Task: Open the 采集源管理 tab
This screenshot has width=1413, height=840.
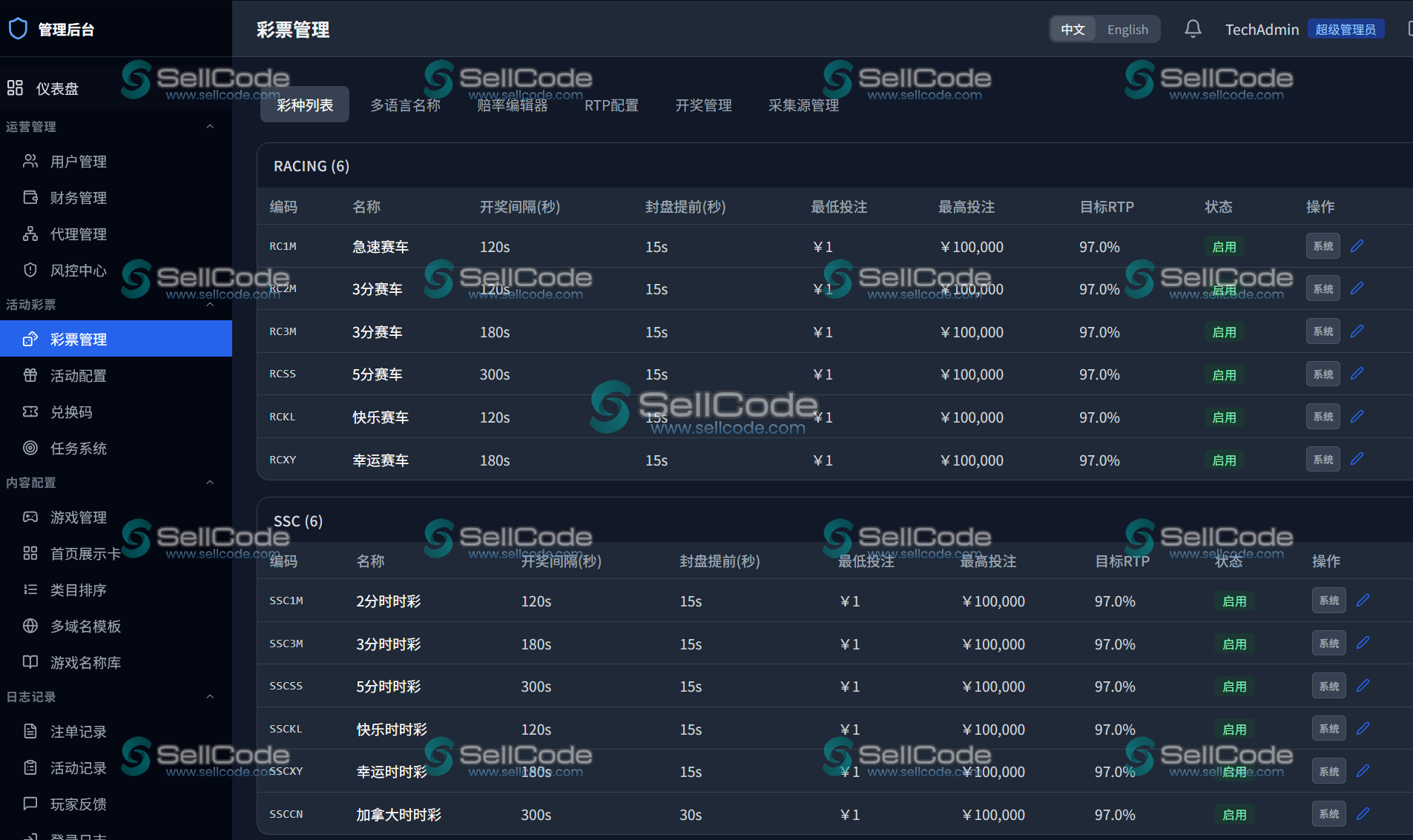Action: (804, 105)
